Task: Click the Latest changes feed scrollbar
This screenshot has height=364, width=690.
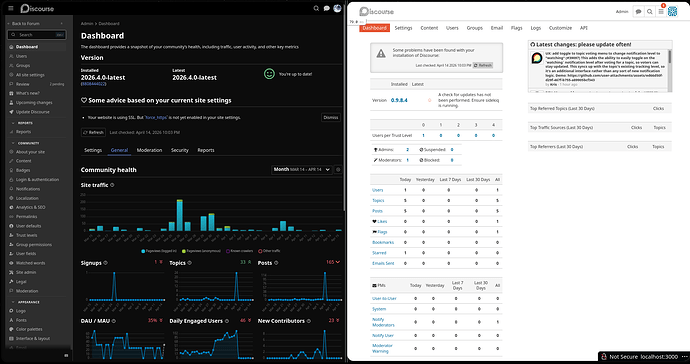Action: point(670,57)
